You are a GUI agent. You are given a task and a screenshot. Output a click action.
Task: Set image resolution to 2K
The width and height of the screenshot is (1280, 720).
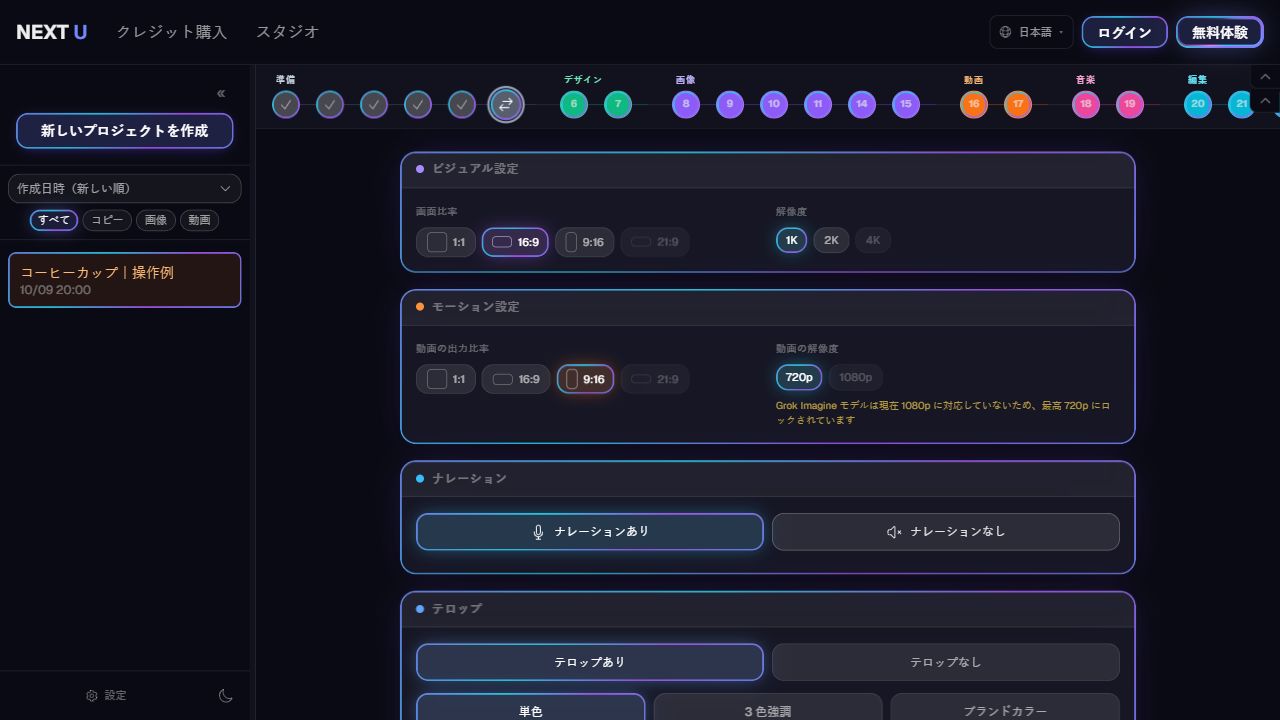(x=831, y=240)
